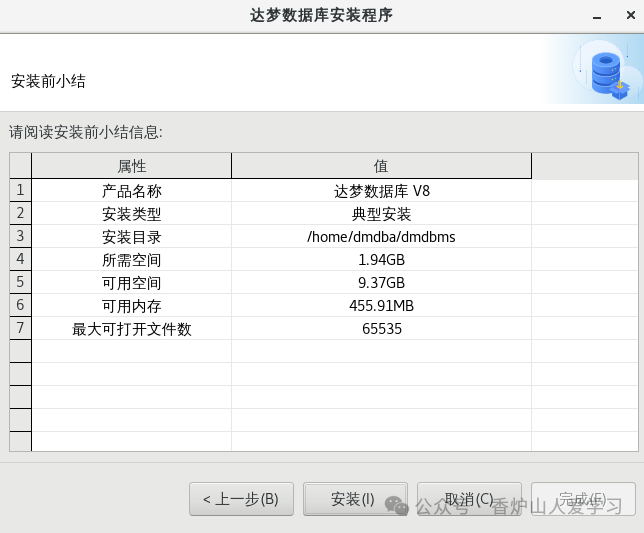Click row header number 4

click(x=20, y=259)
